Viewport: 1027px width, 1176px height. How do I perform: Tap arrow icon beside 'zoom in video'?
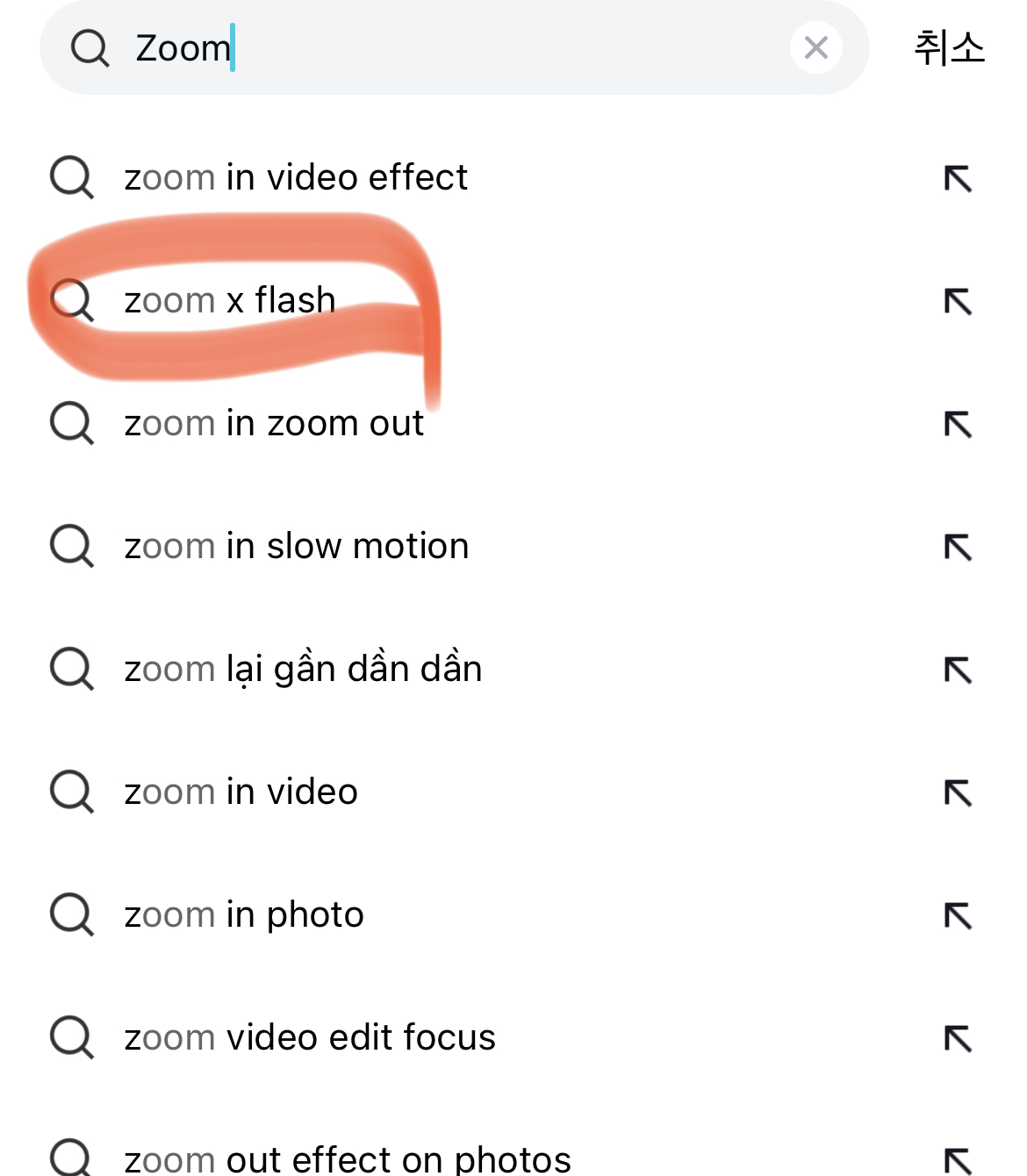click(x=958, y=792)
